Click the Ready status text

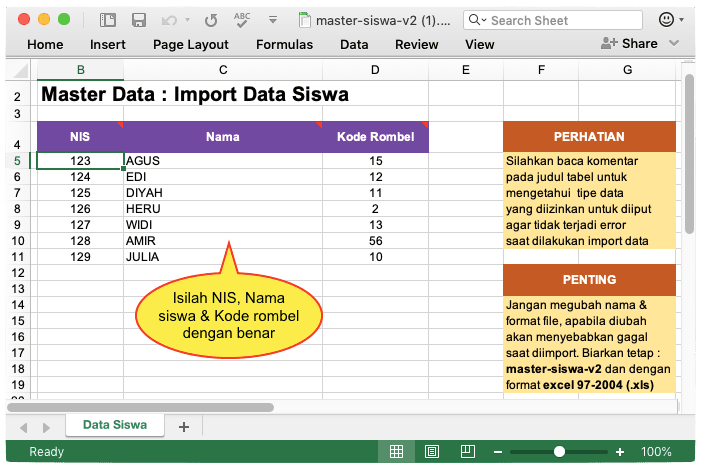[47, 451]
